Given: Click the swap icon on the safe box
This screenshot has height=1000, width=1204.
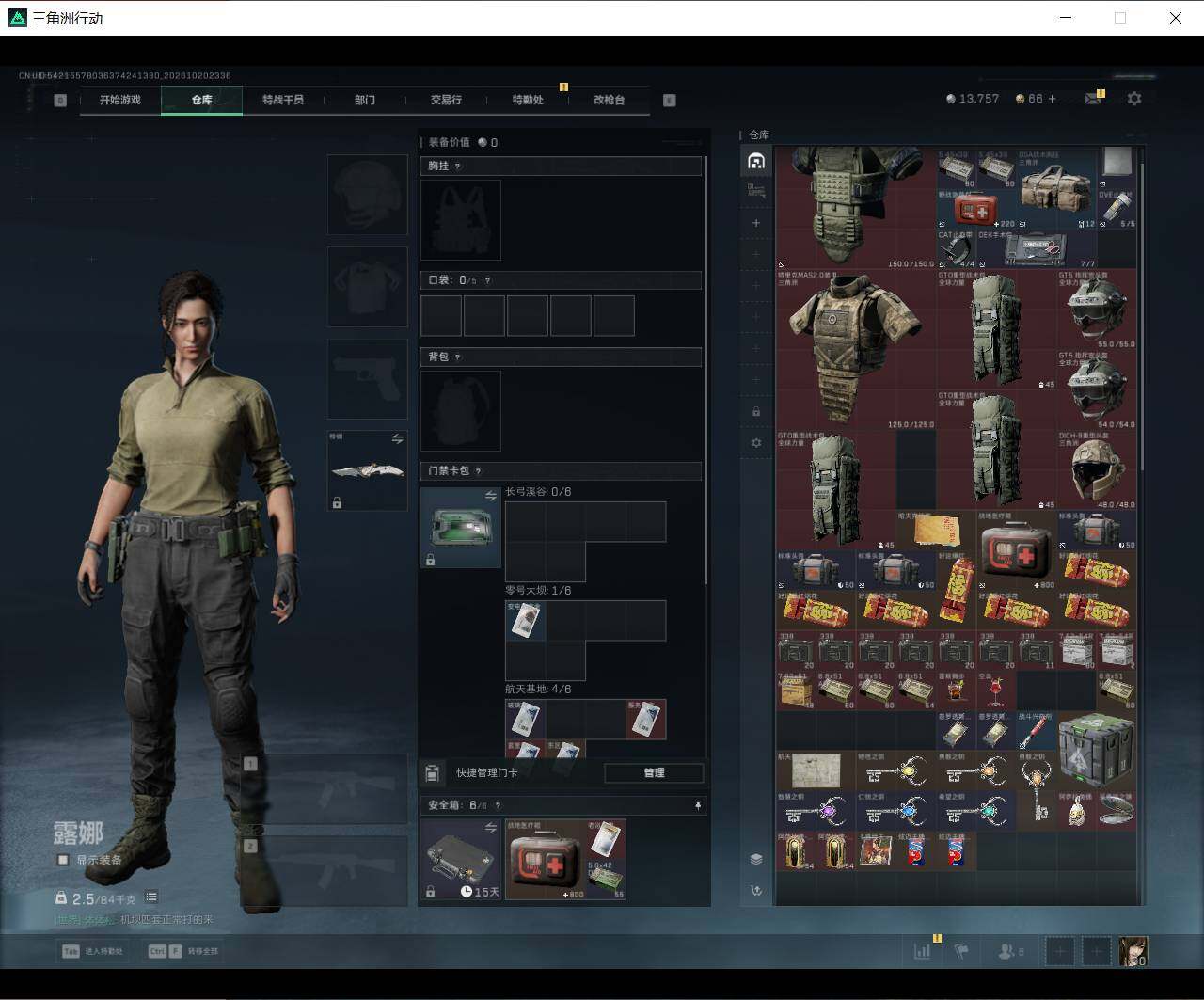Looking at the screenshot, I should [x=490, y=828].
